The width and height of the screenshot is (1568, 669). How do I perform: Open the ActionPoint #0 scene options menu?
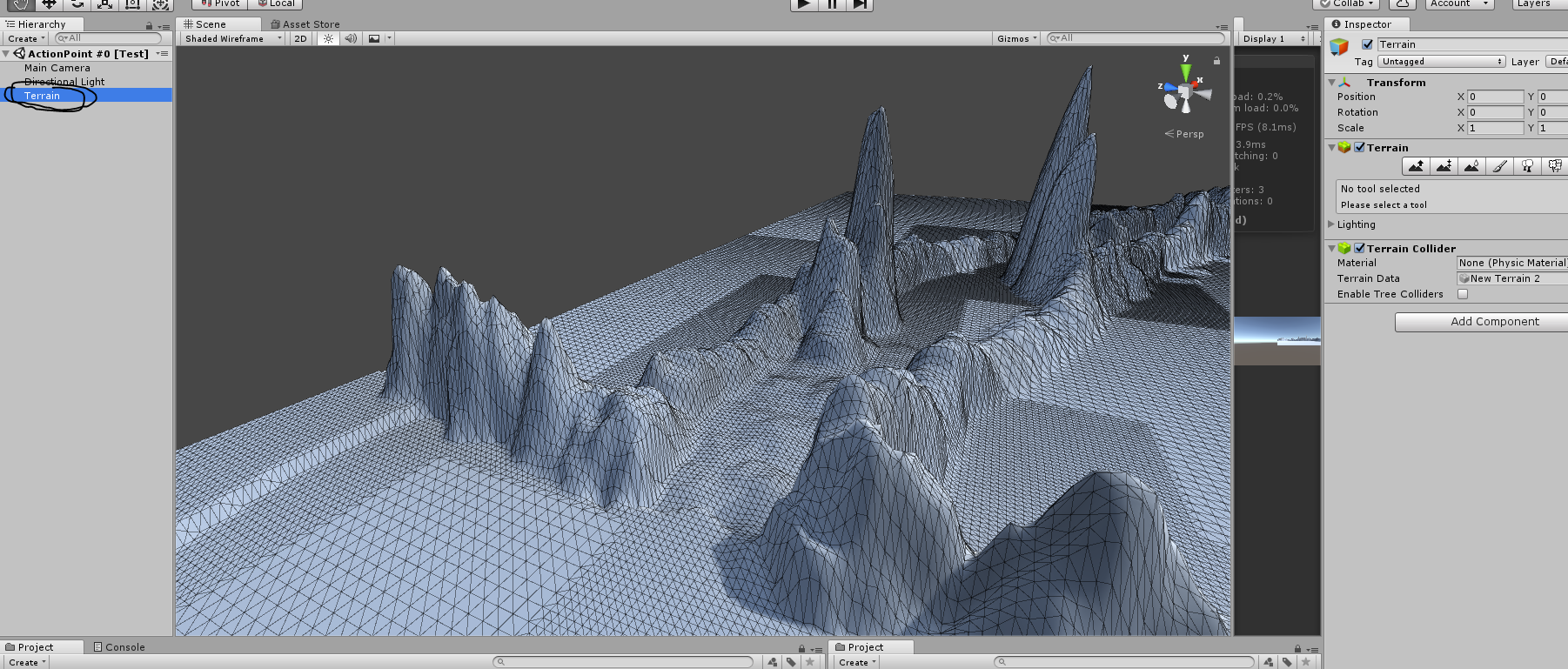163,54
